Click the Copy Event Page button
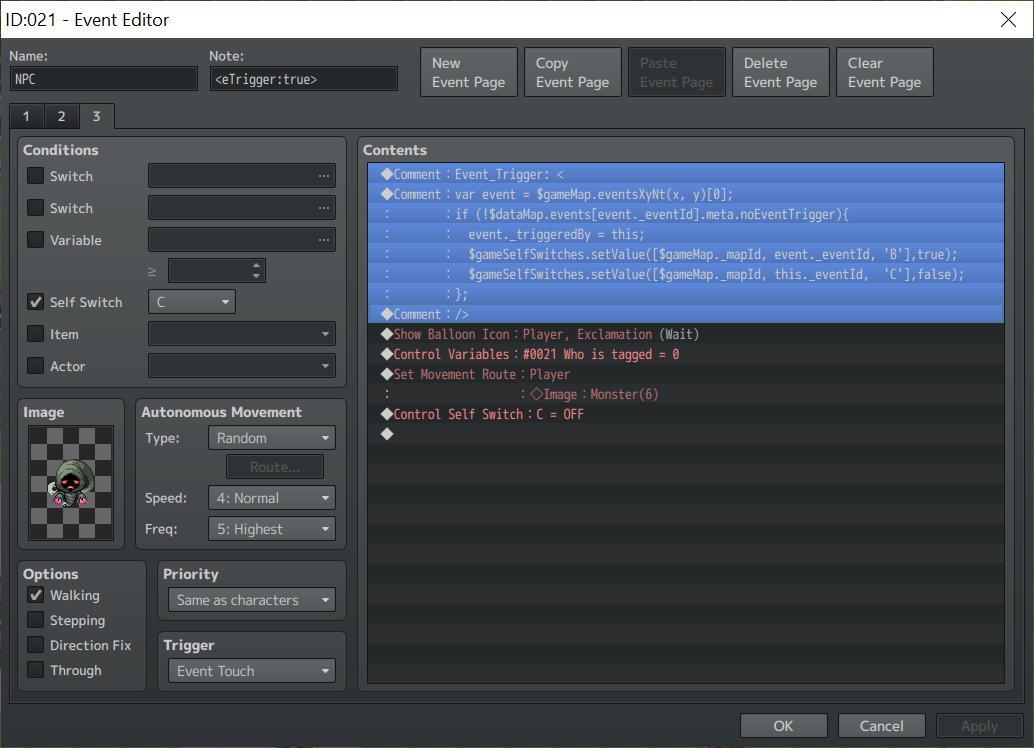 tap(572, 71)
